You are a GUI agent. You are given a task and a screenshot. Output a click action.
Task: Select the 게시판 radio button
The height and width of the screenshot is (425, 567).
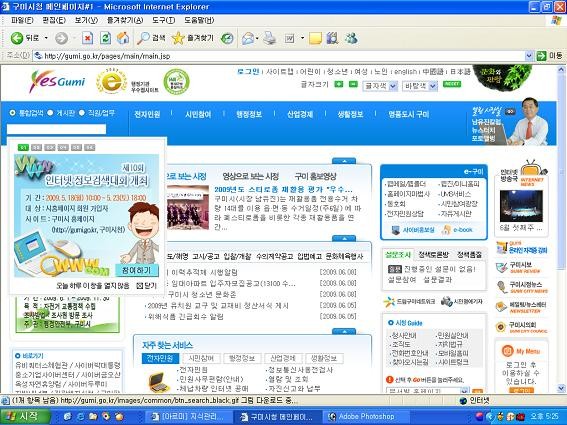pos(50,113)
